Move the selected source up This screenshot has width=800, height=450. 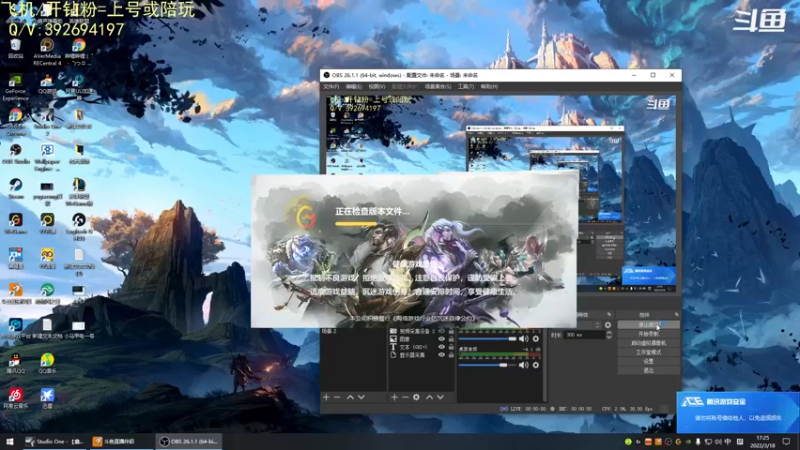click(x=430, y=397)
